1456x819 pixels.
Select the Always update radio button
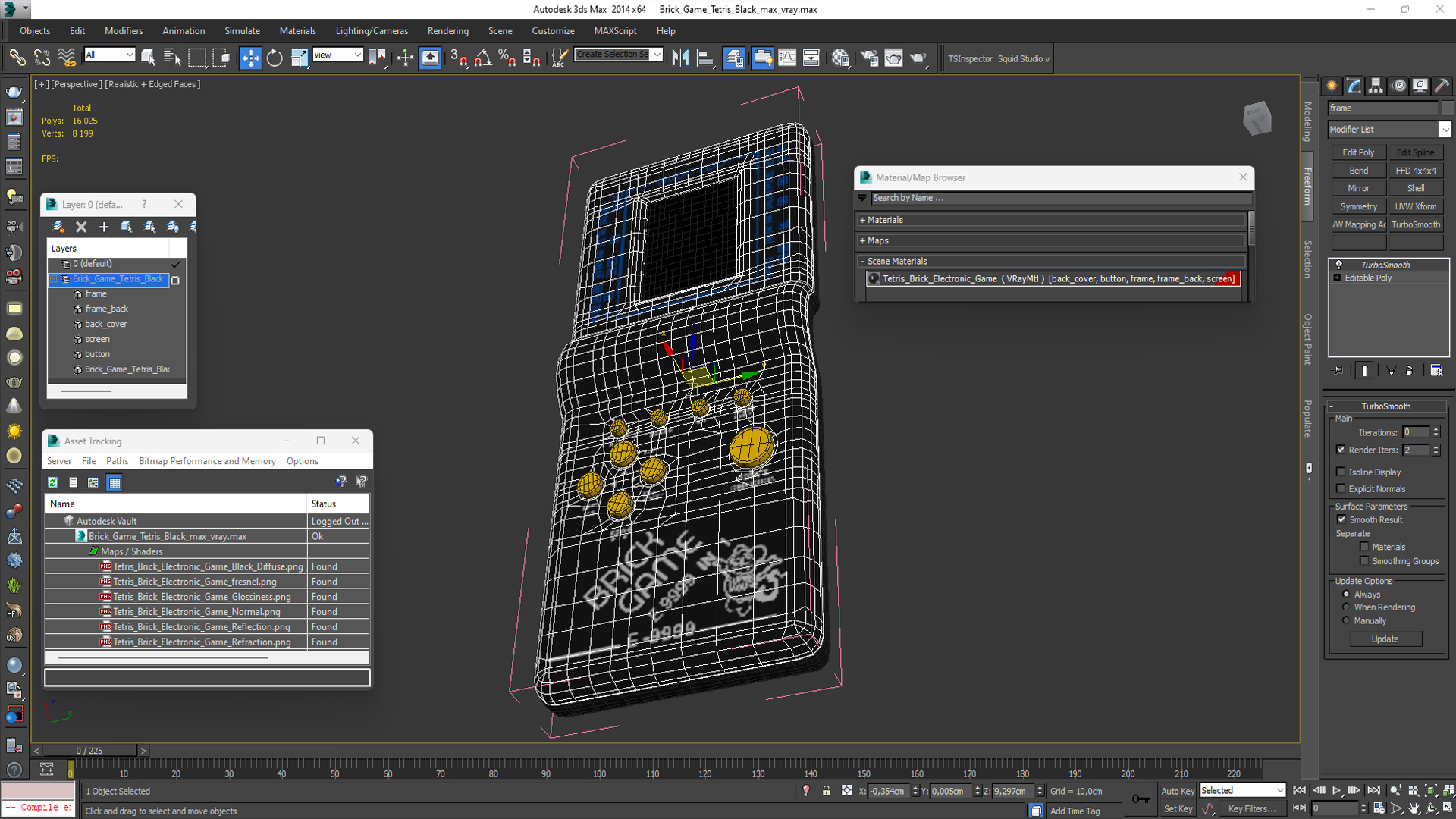(x=1346, y=595)
